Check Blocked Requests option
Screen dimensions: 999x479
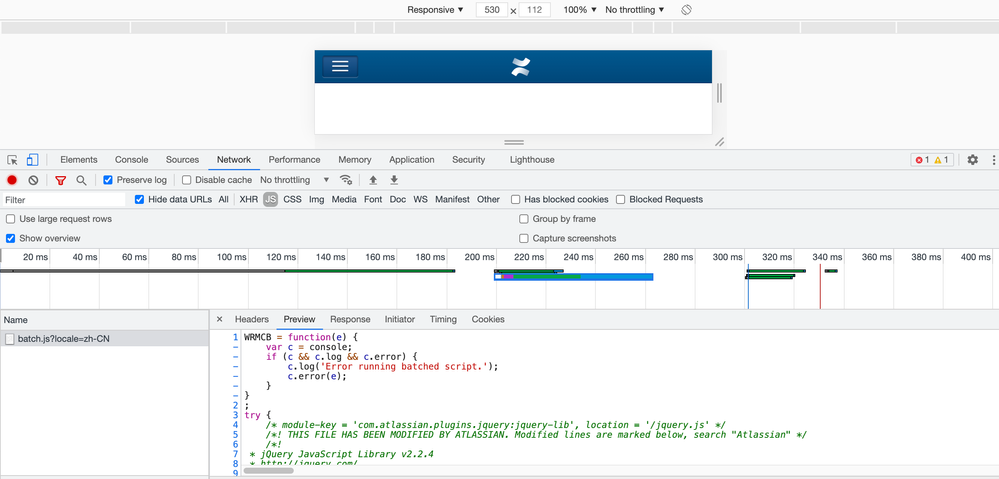[x=621, y=199]
